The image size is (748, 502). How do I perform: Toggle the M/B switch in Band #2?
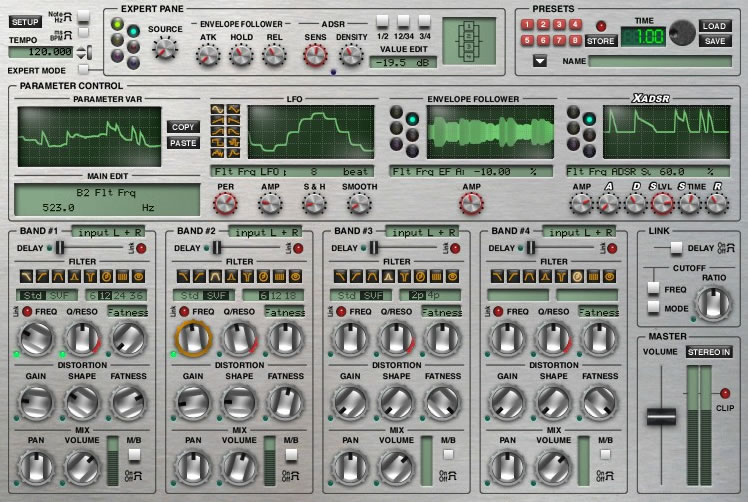coord(289,455)
